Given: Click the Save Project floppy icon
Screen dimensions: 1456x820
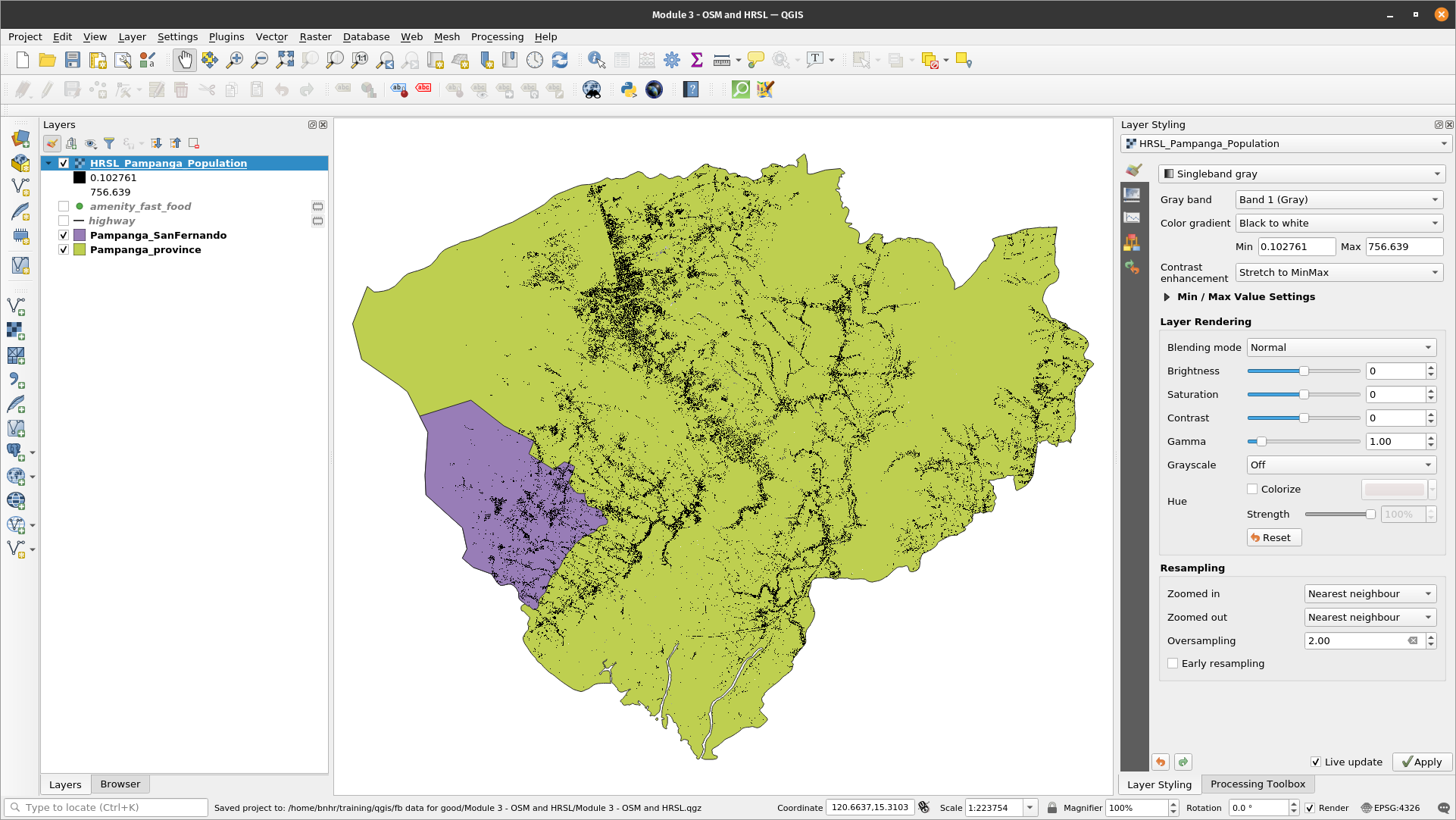Looking at the screenshot, I should 73,60.
